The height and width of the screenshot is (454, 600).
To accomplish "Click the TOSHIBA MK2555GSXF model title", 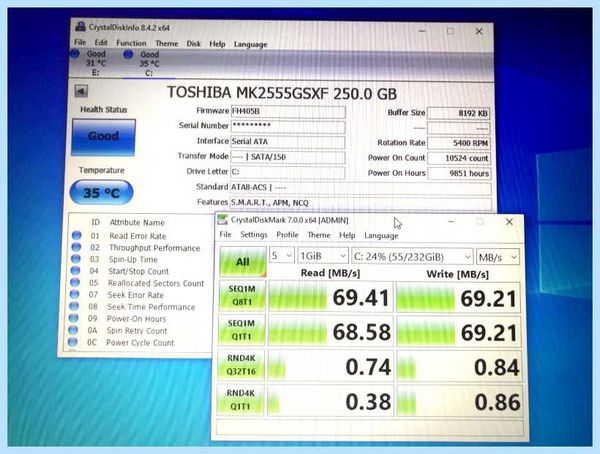I will tap(282, 93).
